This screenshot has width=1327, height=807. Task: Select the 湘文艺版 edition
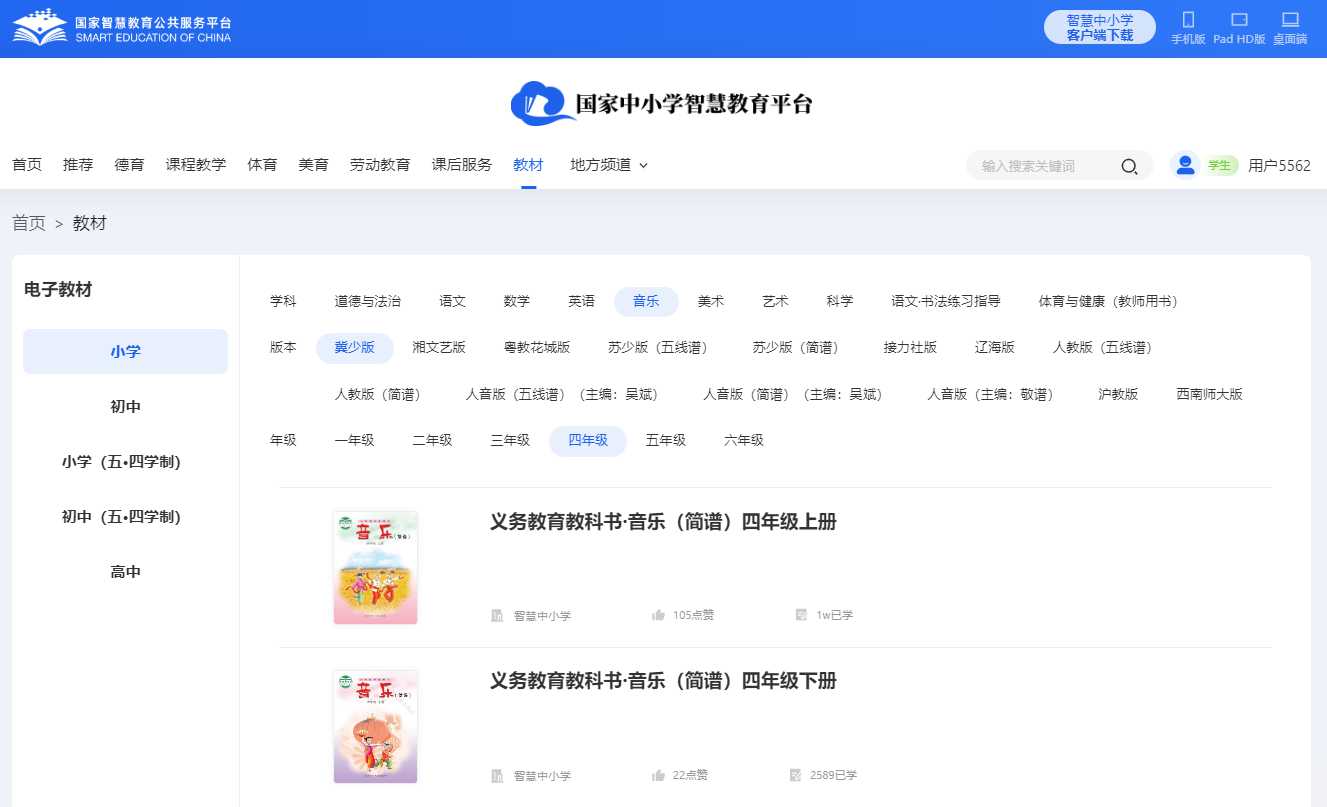point(439,348)
